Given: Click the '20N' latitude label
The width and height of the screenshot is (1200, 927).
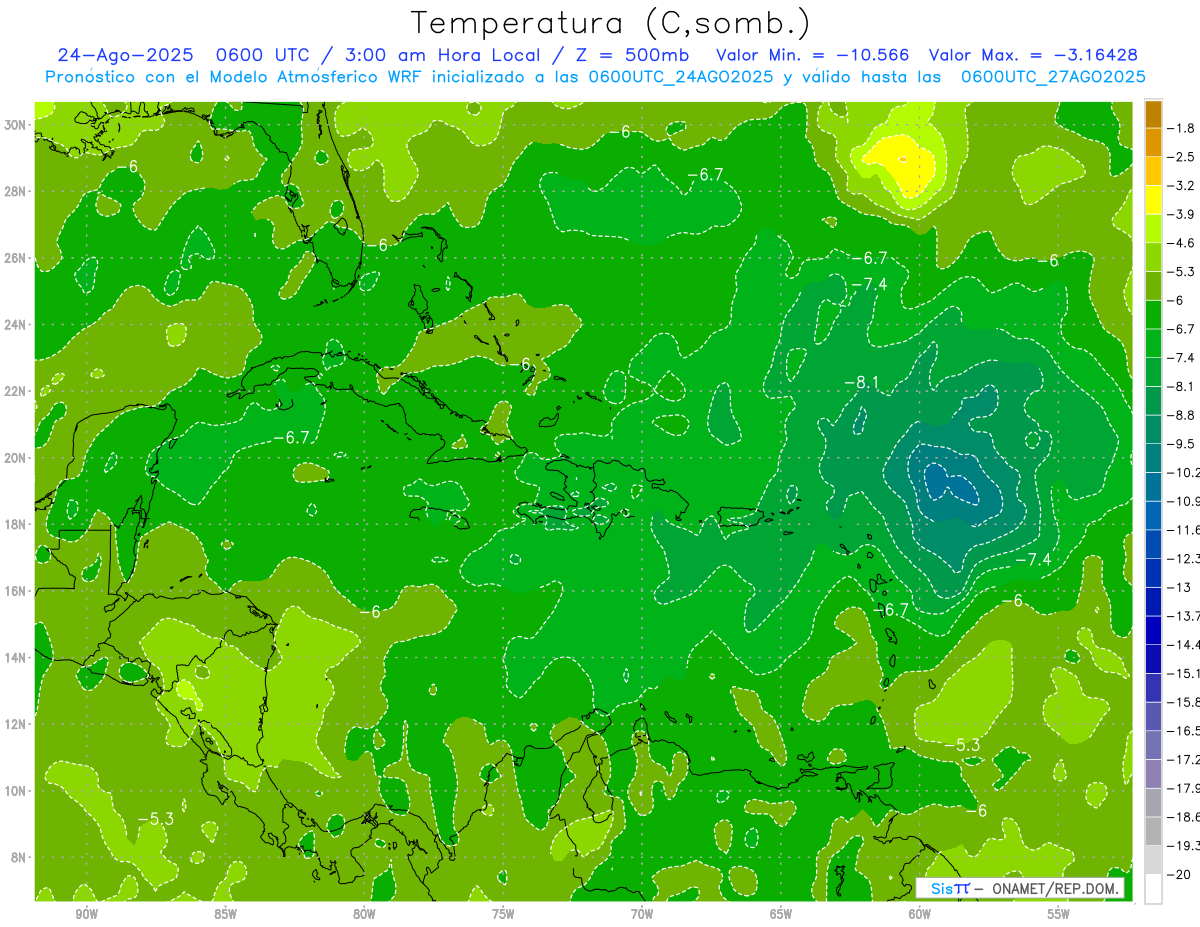Looking at the screenshot, I should click(17, 458).
